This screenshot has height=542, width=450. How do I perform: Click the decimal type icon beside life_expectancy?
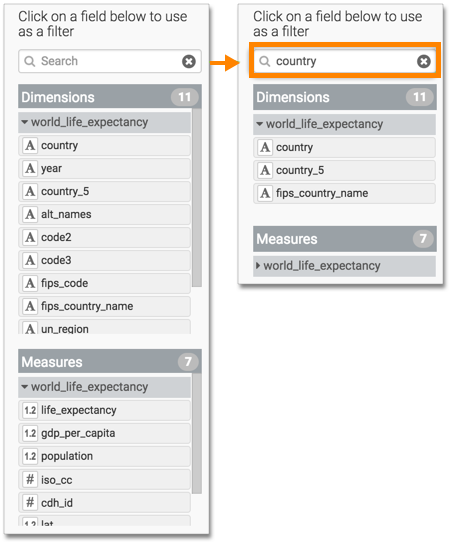tap(30, 410)
